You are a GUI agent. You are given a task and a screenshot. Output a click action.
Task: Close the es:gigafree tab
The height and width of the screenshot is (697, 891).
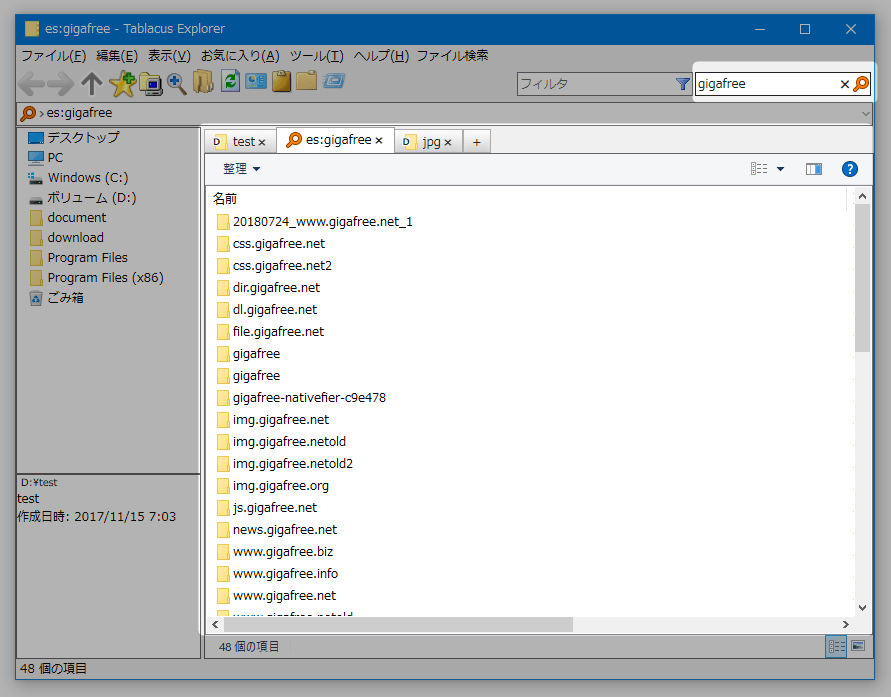379,140
